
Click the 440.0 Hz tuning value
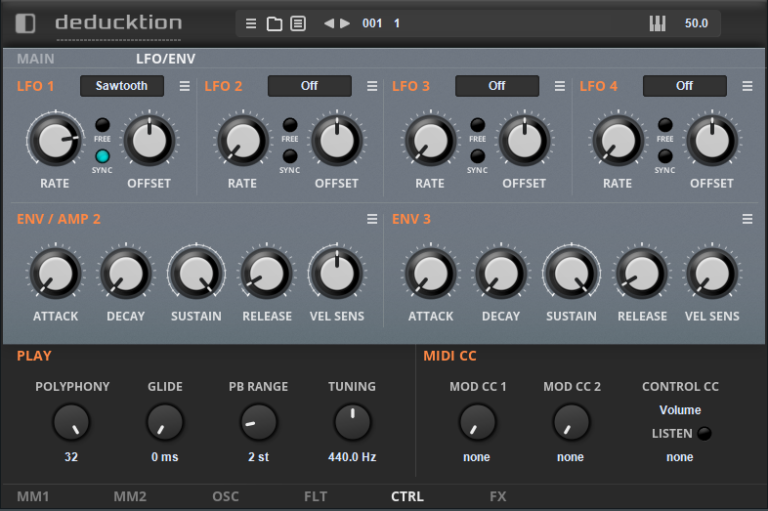[352, 457]
